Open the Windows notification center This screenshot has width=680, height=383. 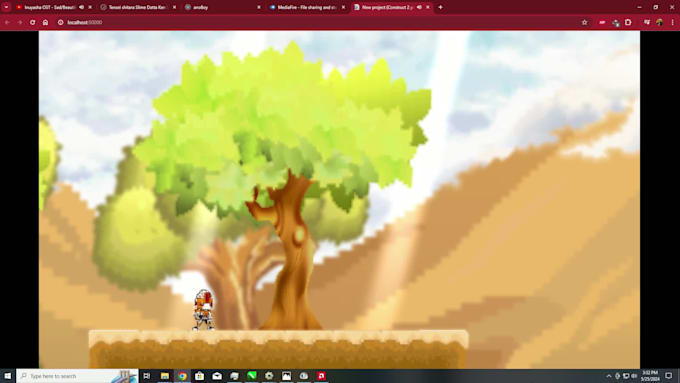point(669,376)
